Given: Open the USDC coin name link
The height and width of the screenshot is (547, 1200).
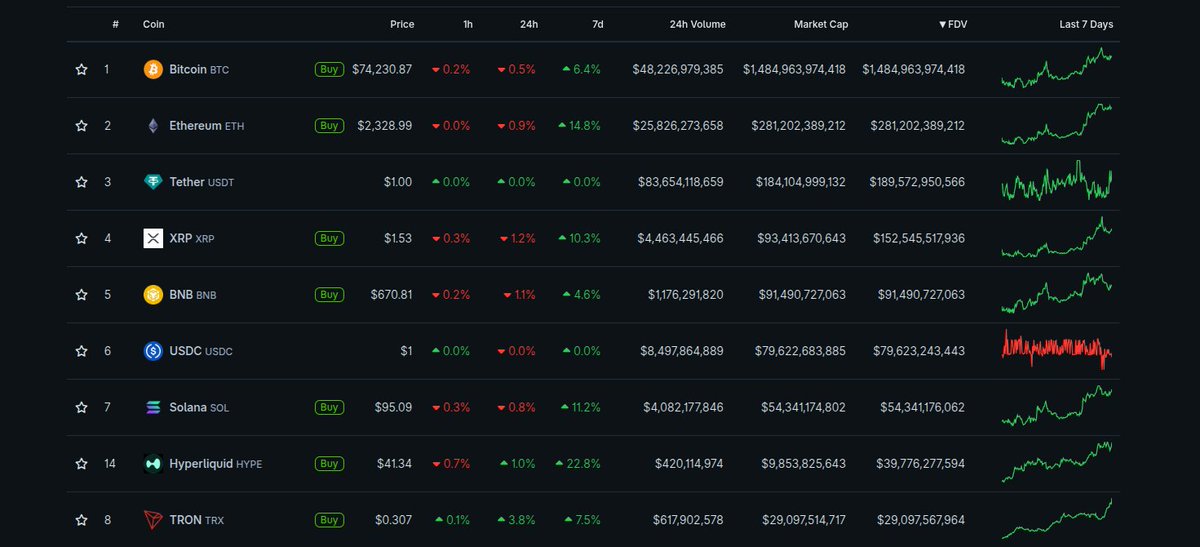Looking at the screenshot, I should pos(201,351).
